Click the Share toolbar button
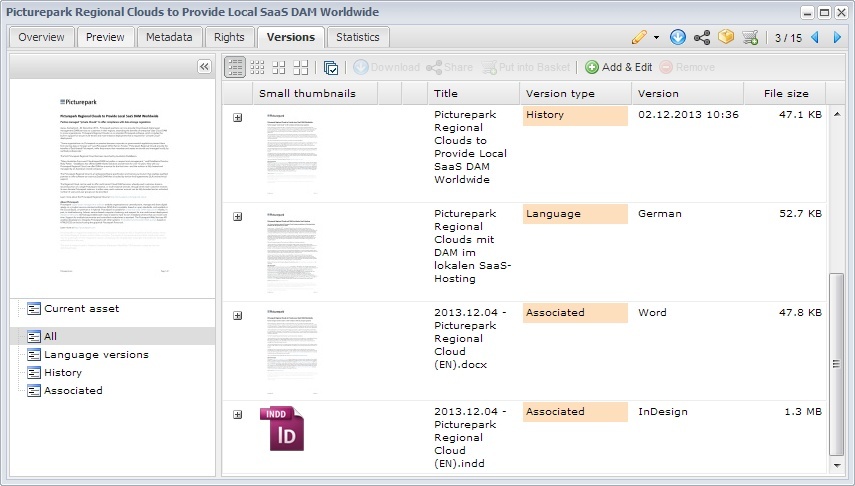This screenshot has height=486, width=855. pos(449,67)
